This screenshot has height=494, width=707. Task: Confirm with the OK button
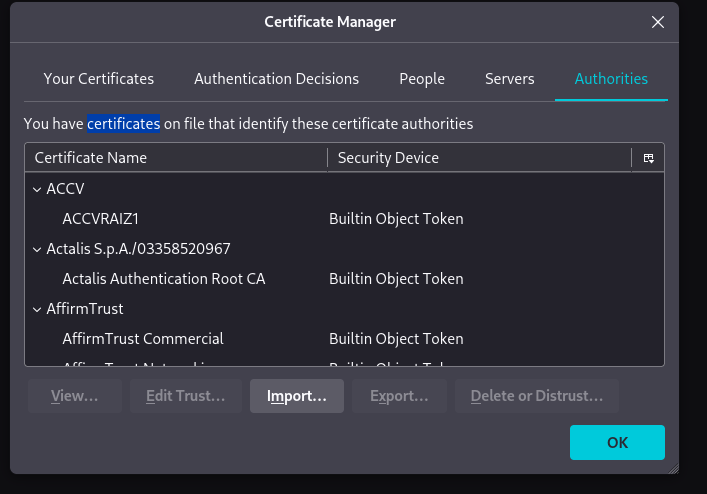[x=617, y=443]
